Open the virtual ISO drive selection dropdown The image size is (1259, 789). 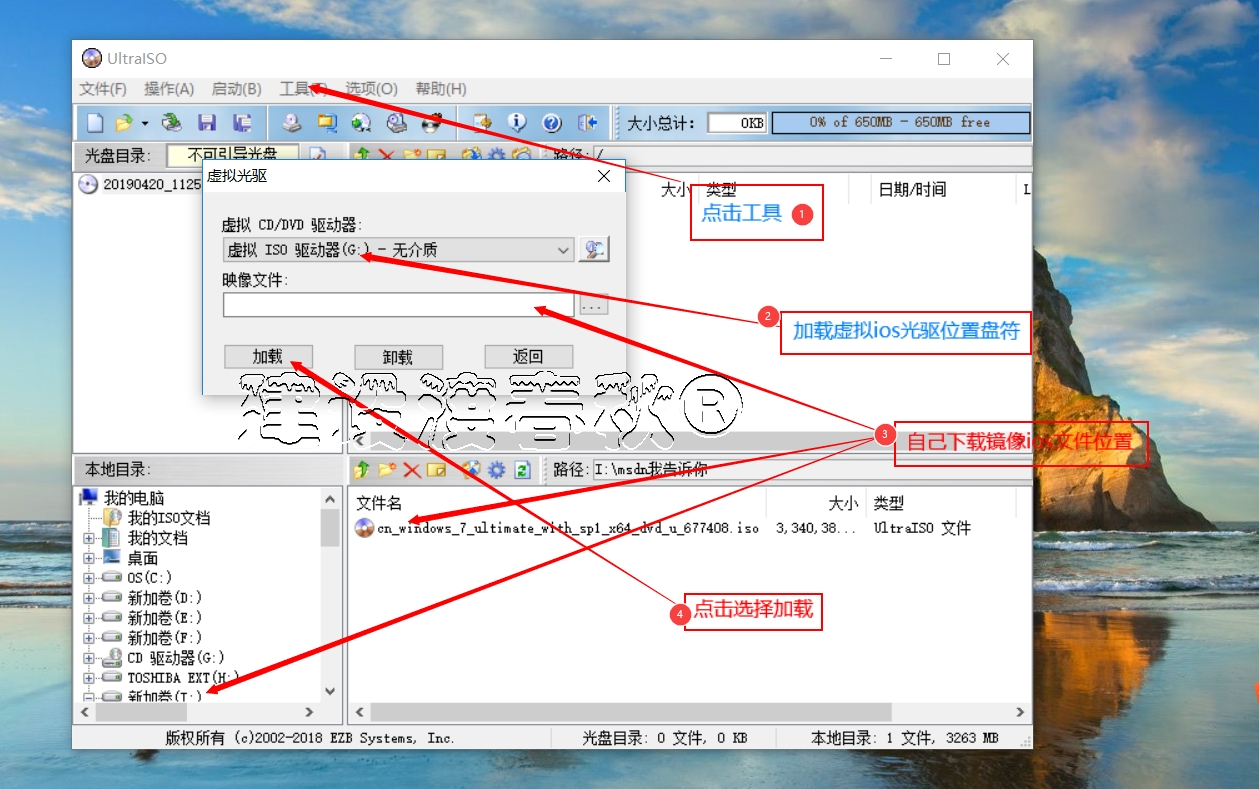tap(564, 249)
